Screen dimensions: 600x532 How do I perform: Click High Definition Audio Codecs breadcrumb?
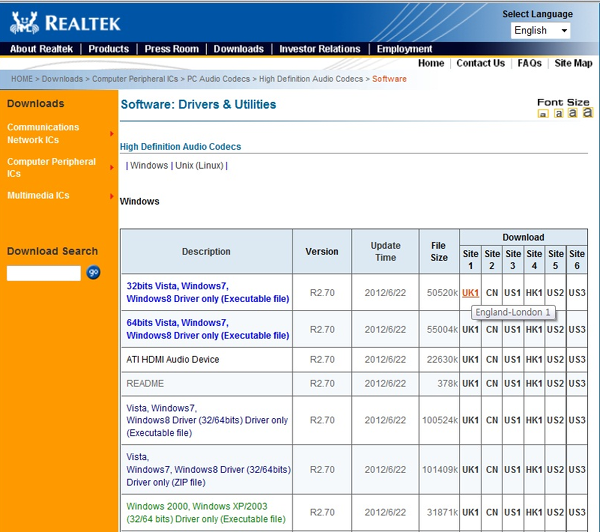(x=311, y=79)
